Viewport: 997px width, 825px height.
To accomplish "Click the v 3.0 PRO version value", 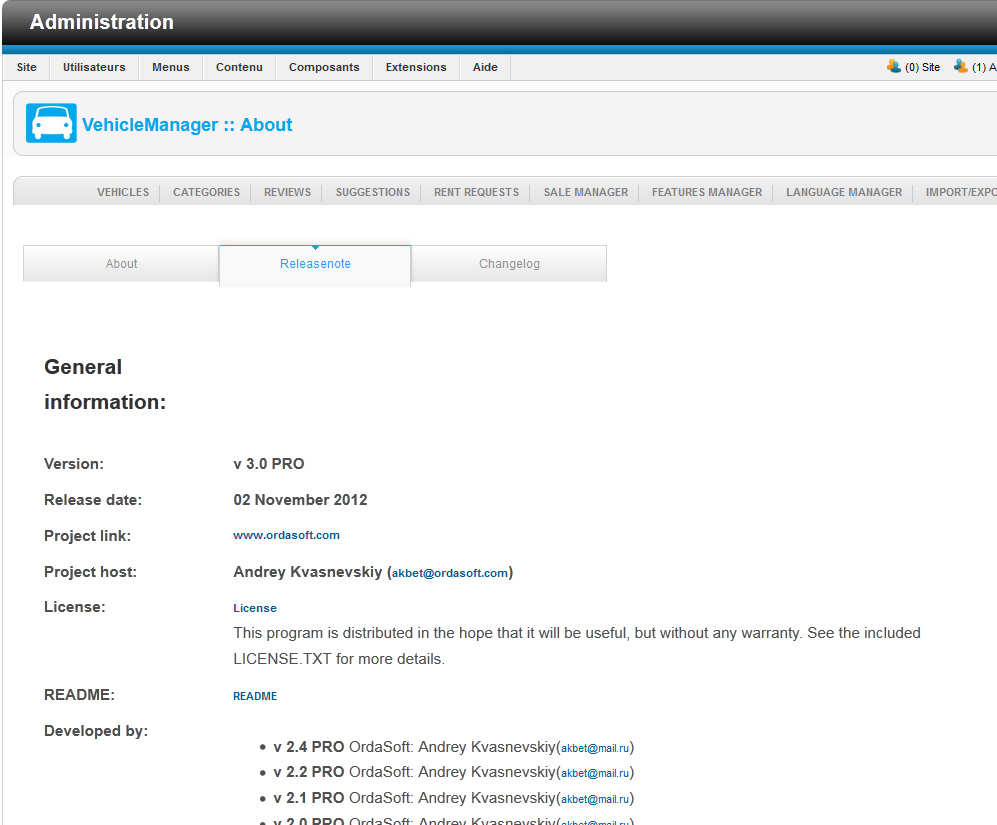I will [269, 464].
